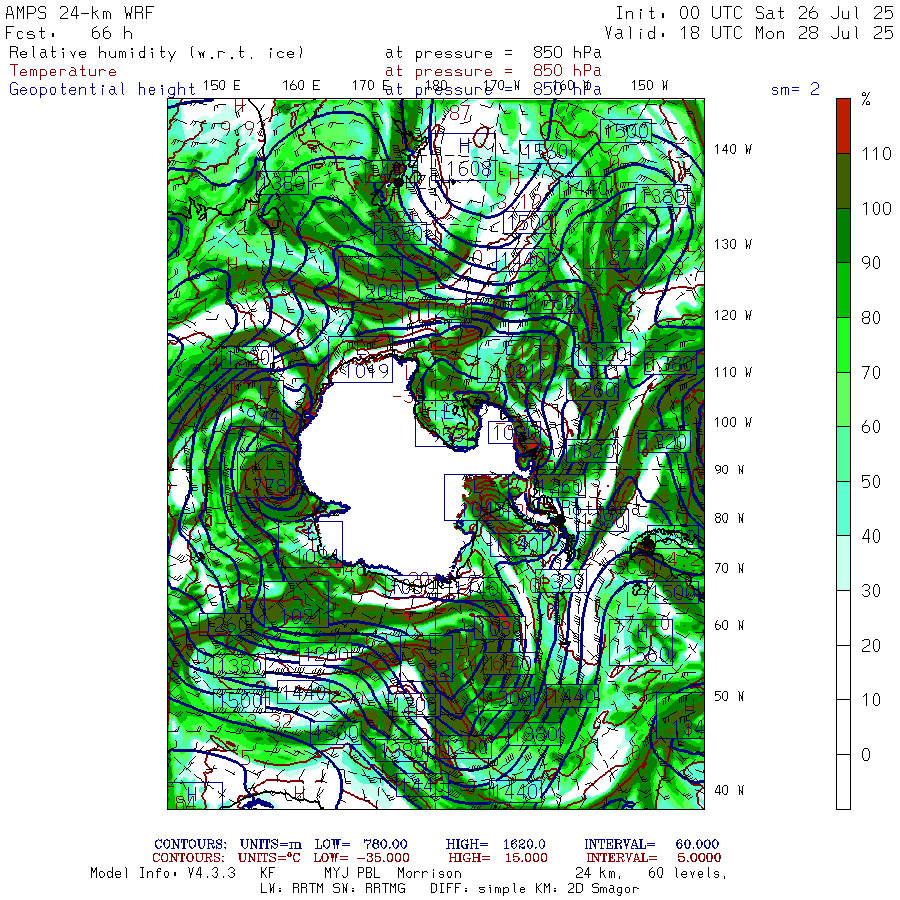Click the '60 levels,' model text

(688, 873)
